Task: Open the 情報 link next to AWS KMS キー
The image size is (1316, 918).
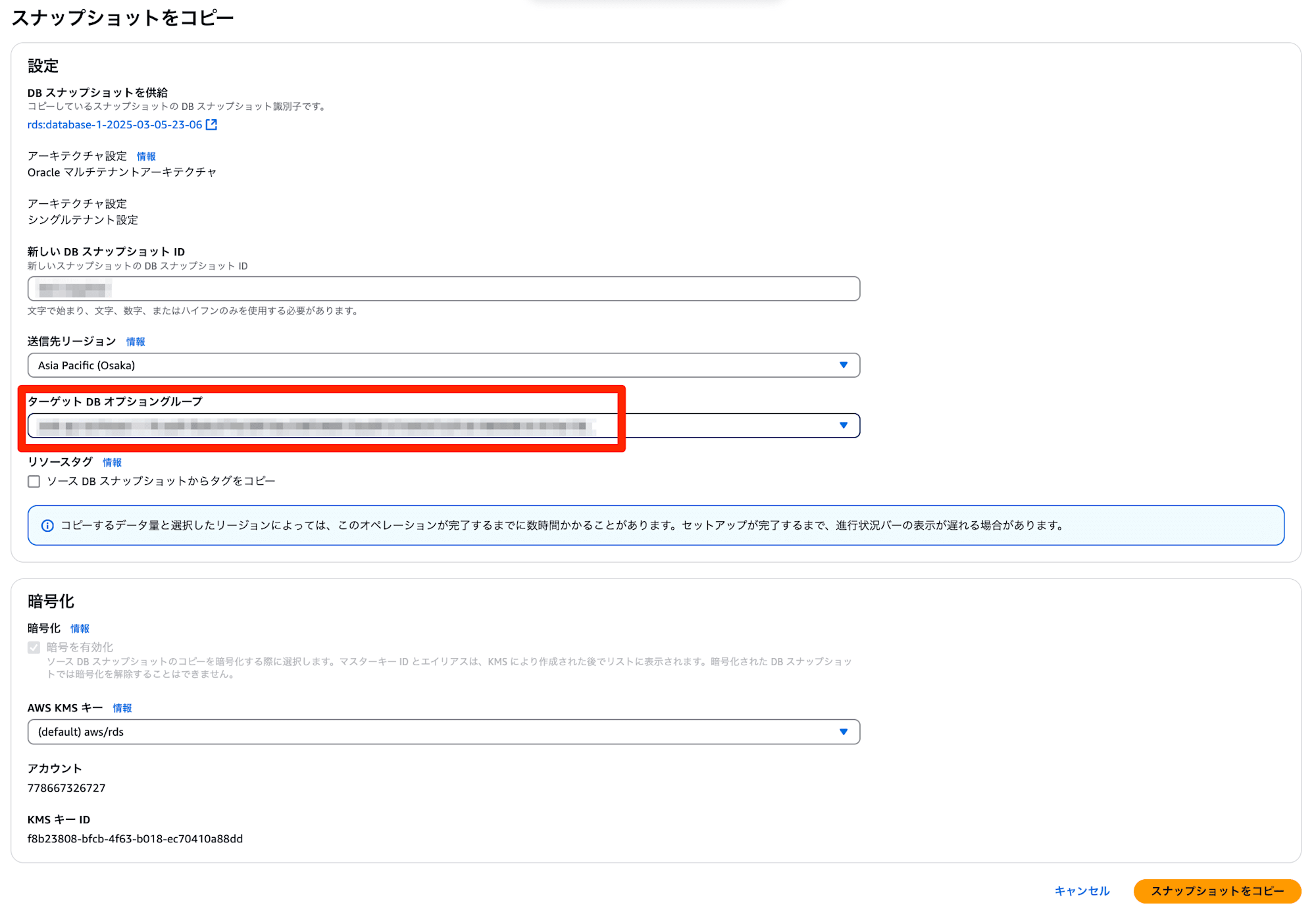Action: pos(122,709)
